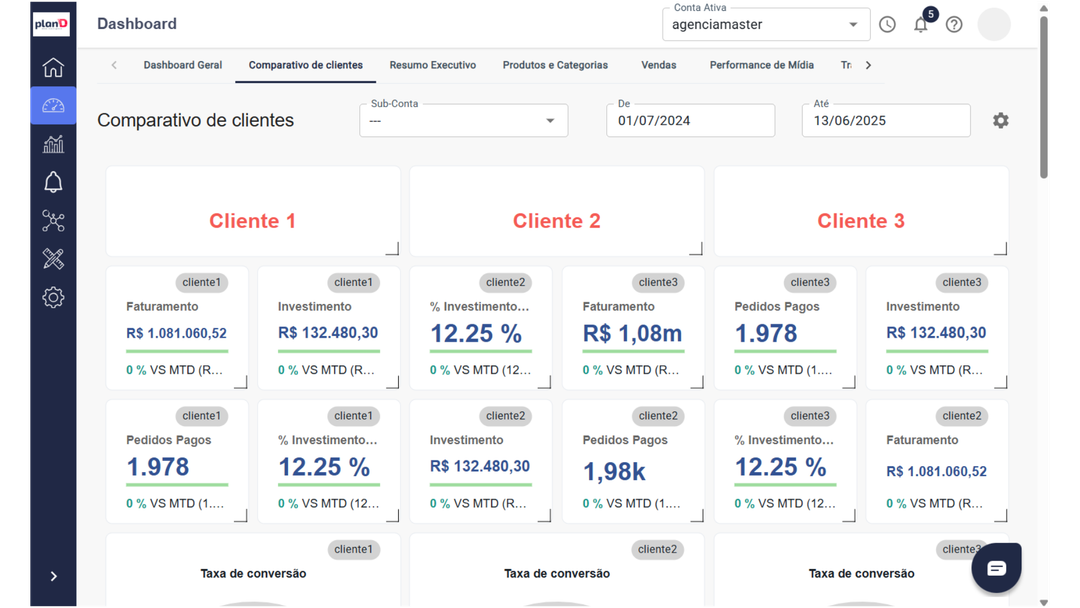This screenshot has height=608, width=1080.
Task: Switch to Dashboard Geral tab
Action: pos(183,65)
